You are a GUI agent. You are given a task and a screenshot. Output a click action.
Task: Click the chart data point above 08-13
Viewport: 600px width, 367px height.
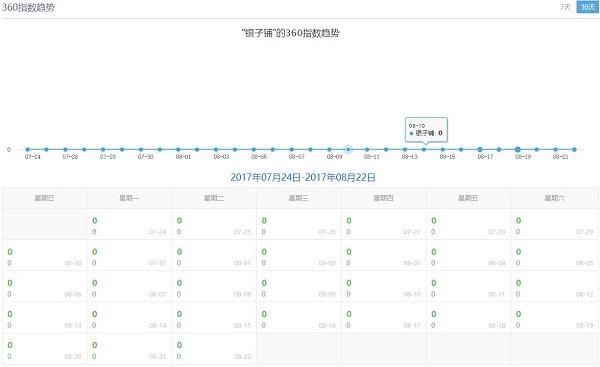coord(405,150)
